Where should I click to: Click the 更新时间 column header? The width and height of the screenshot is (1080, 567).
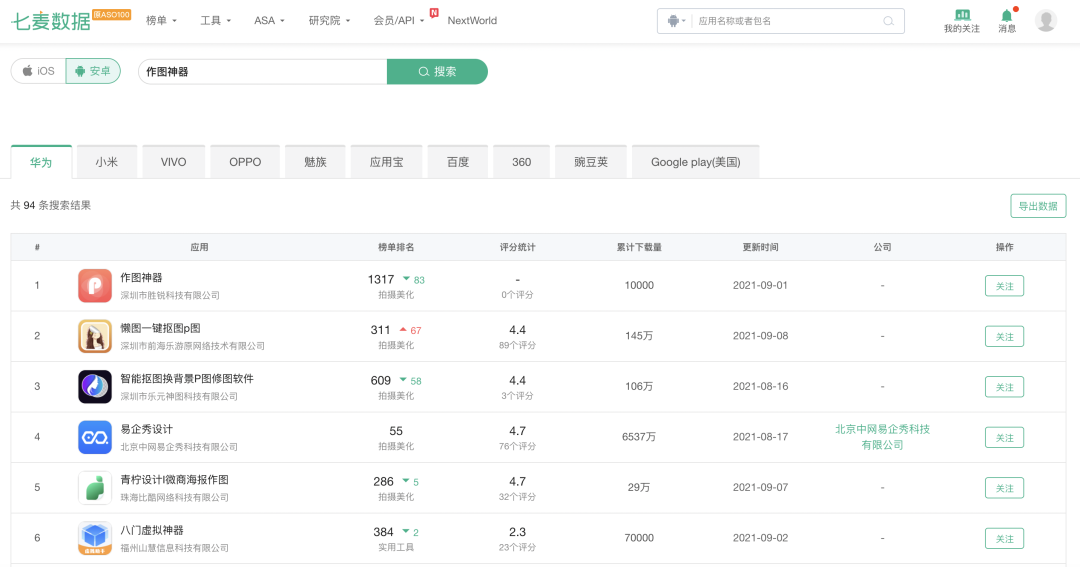pyautogui.click(x=760, y=247)
